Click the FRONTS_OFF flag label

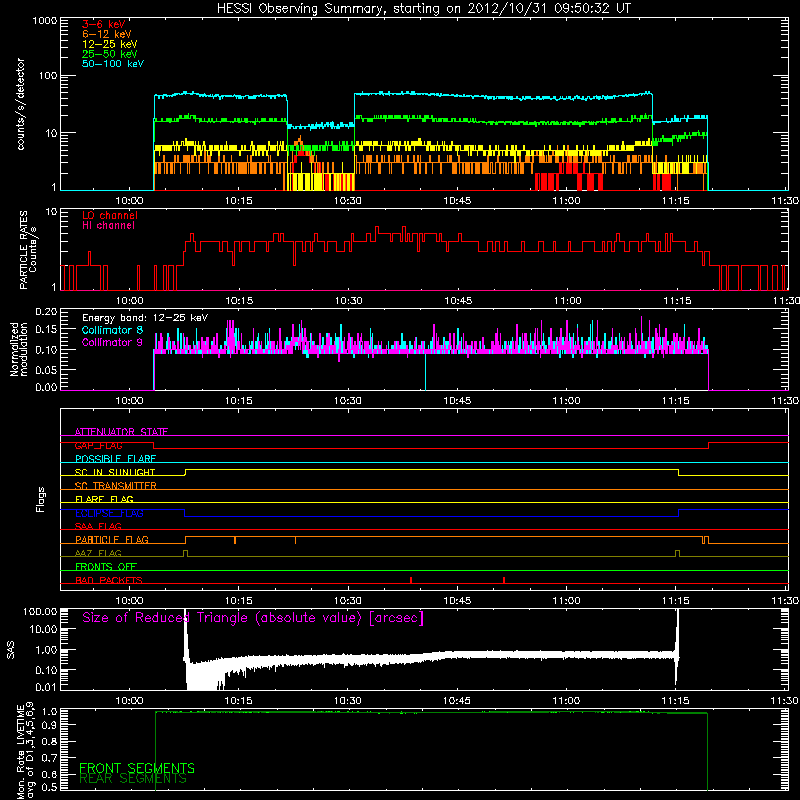[x=106, y=566]
